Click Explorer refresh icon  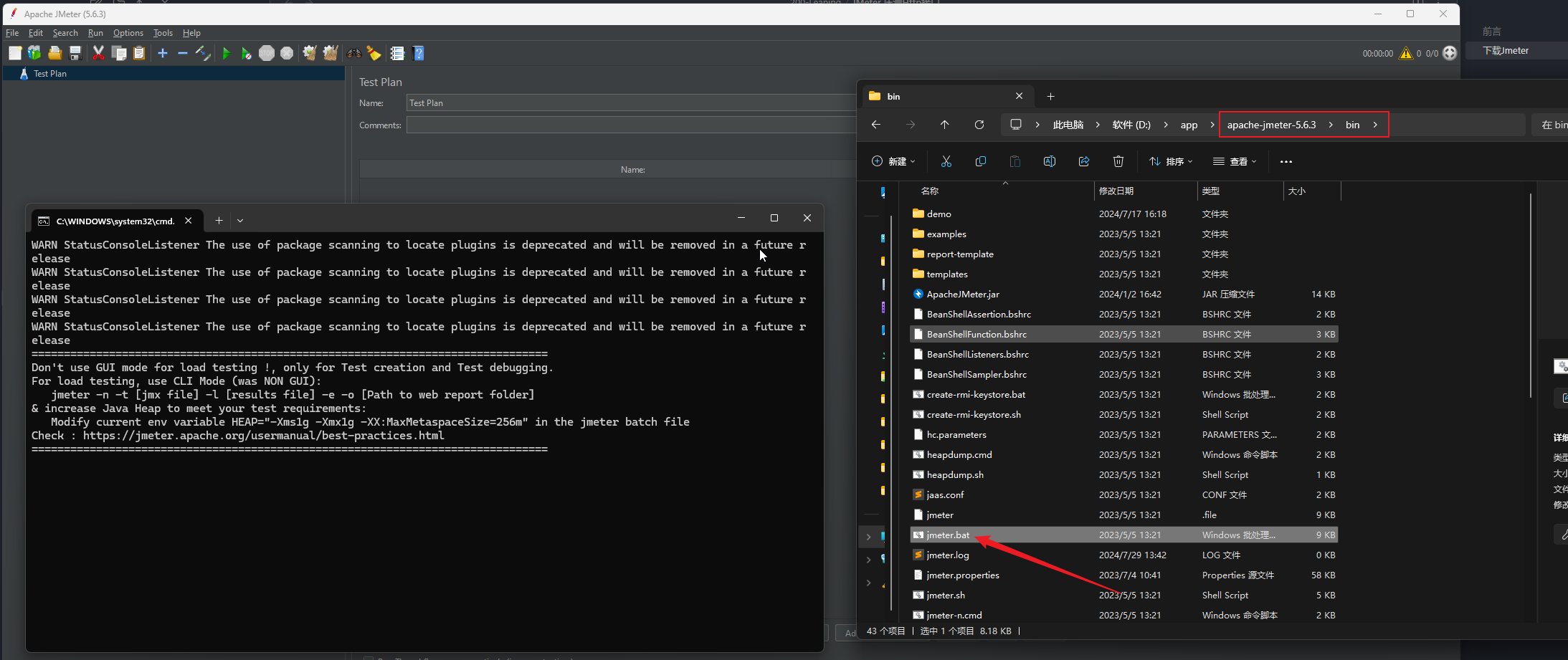pos(979,125)
